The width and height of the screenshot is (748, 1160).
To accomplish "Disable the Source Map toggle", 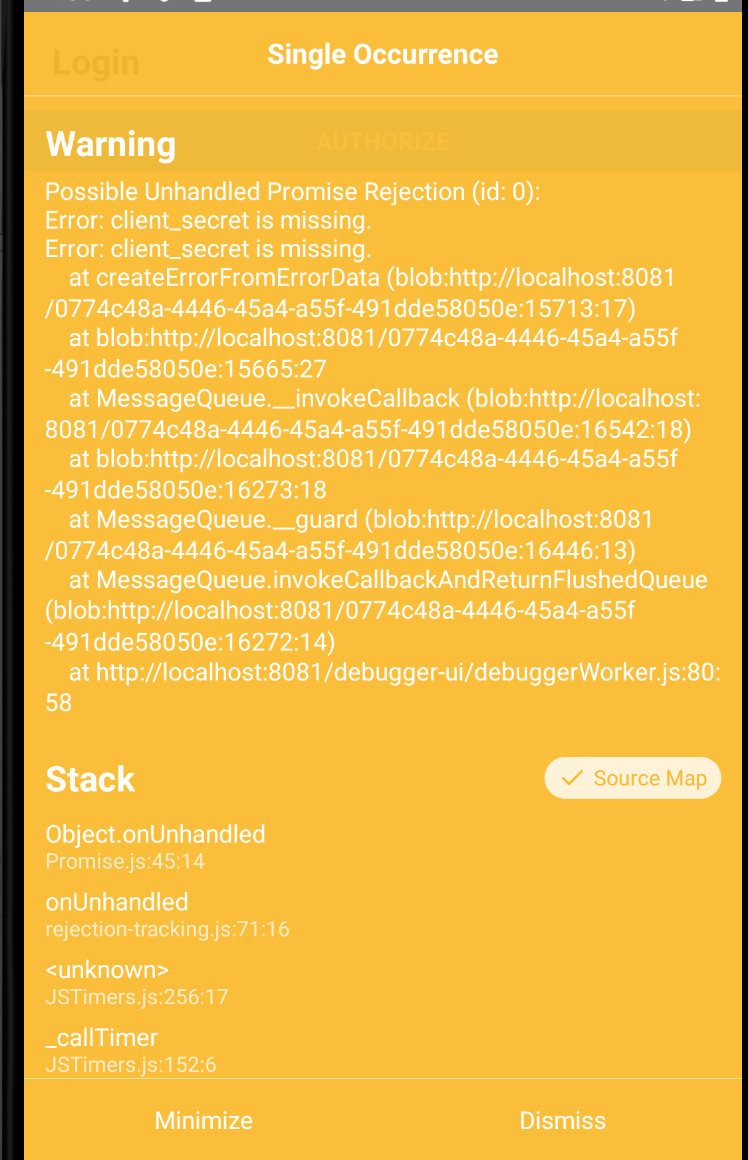I will point(632,777).
